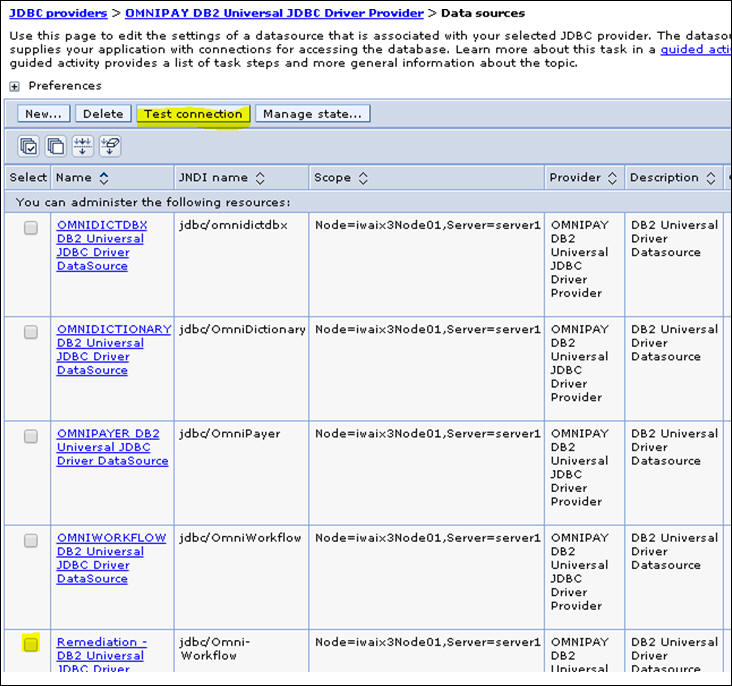Open the OMNIWORKFLOW DB2 Universal DataSource link
732x686 pixels.
pos(111,558)
